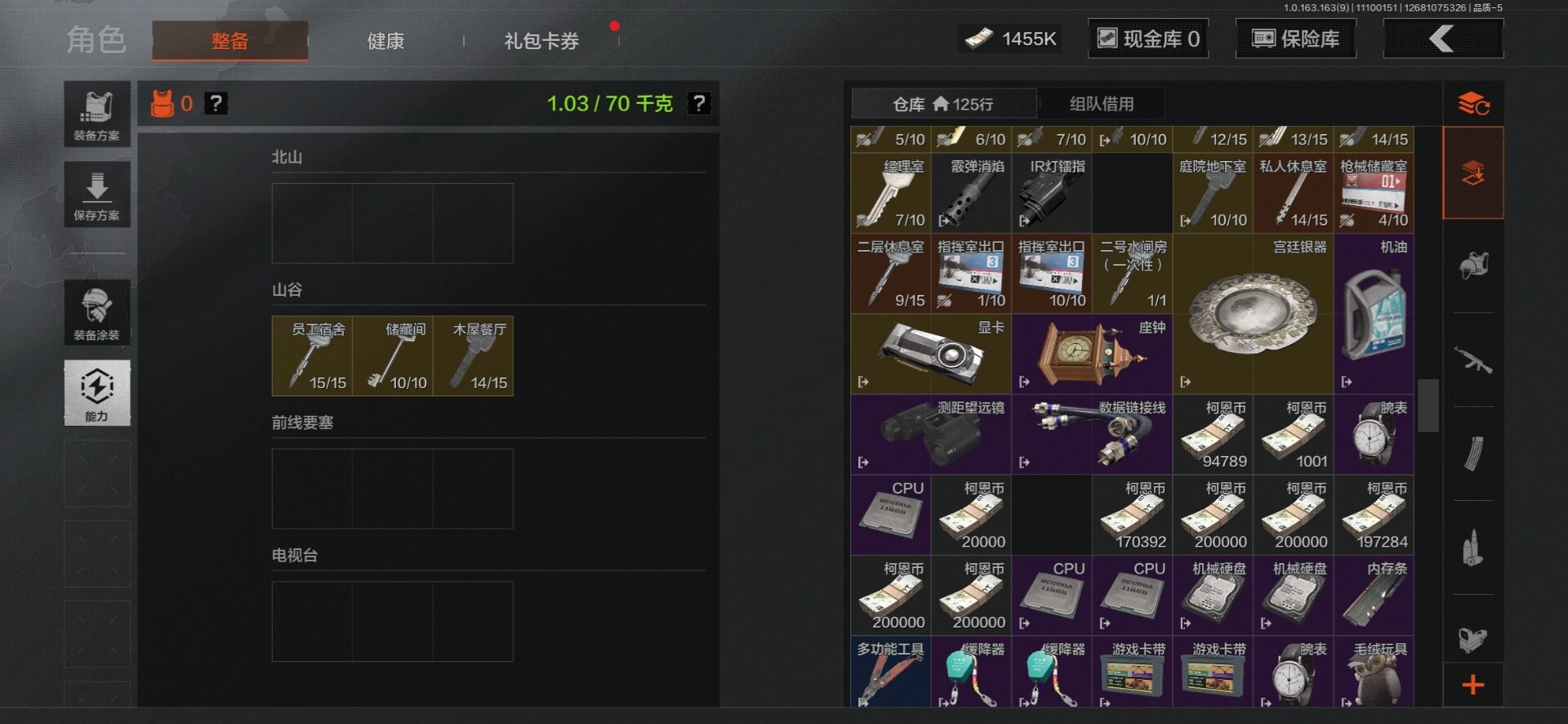Select the 员工宿舍 key item
The width and height of the screenshot is (1568, 724).
click(x=312, y=356)
